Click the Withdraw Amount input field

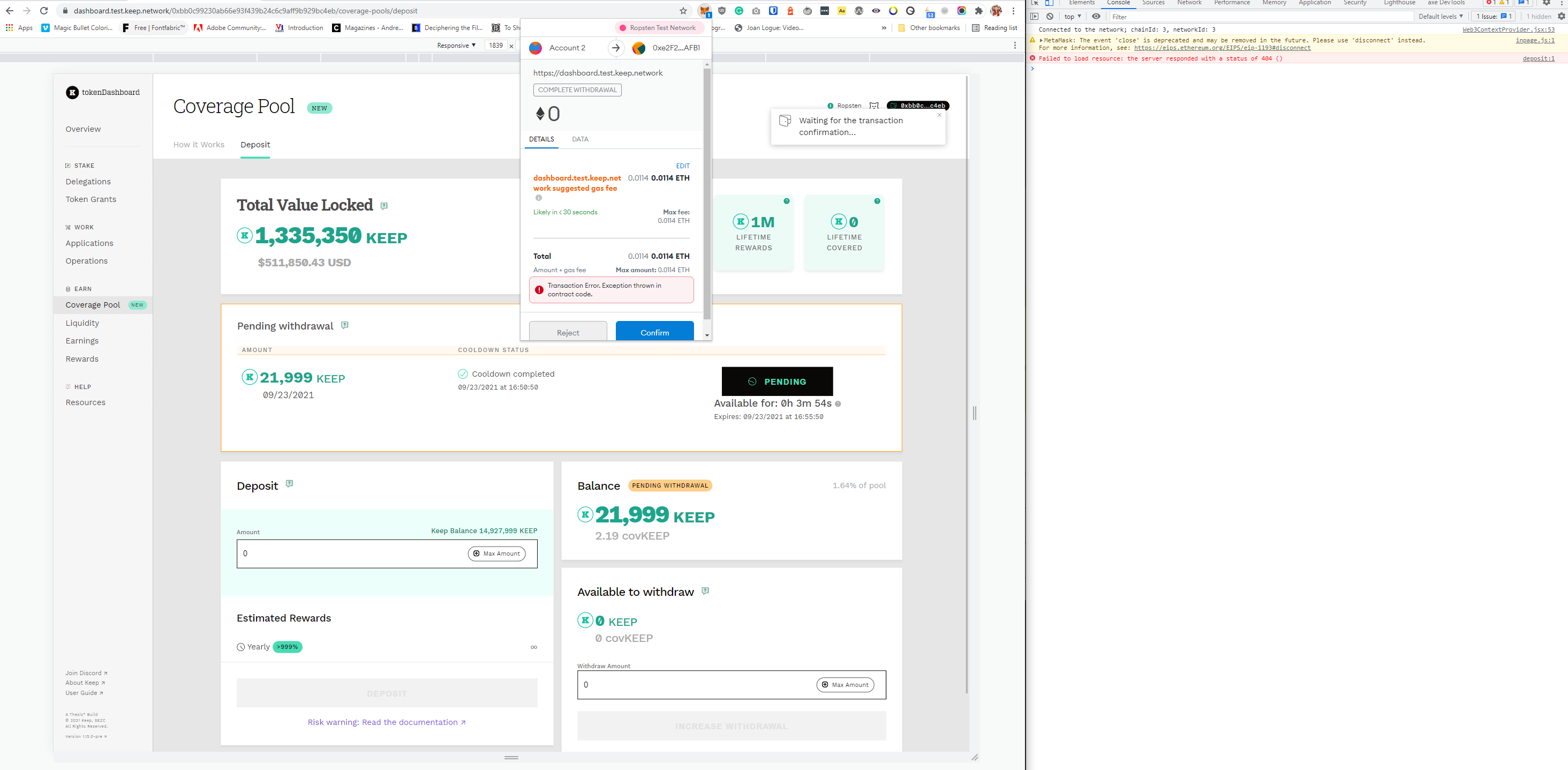[694, 684]
